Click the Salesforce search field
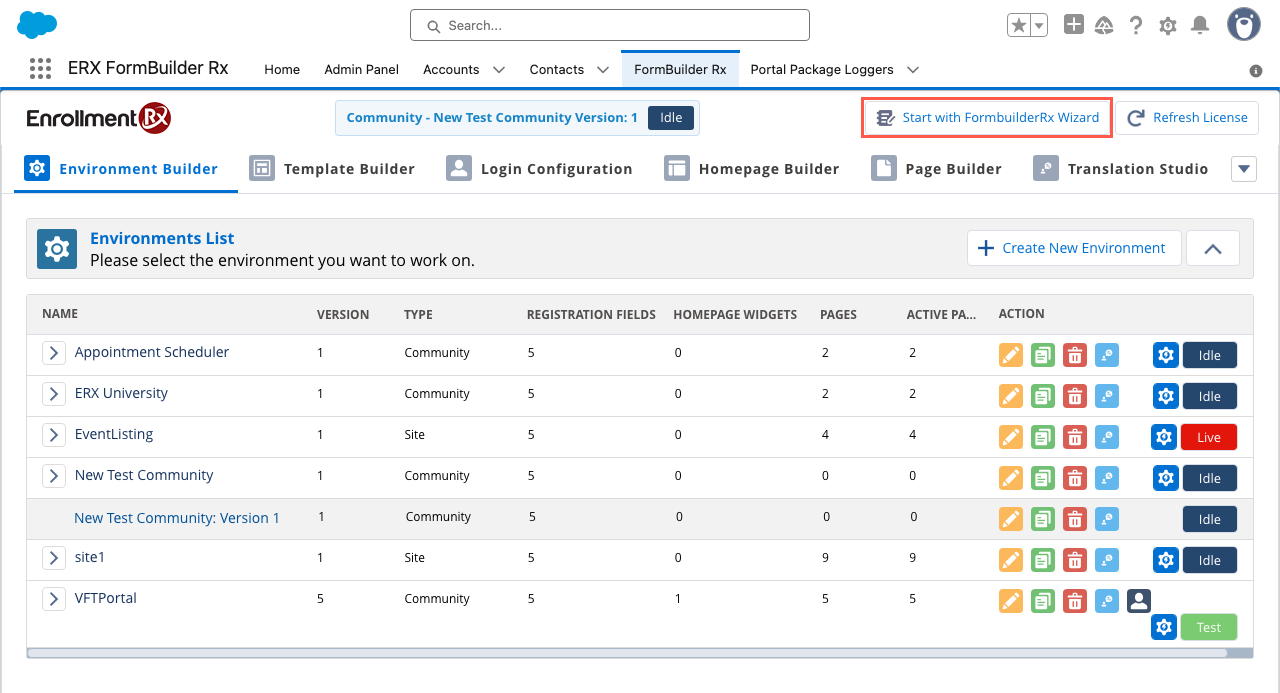This screenshot has height=693, width=1280. pyautogui.click(x=609, y=25)
